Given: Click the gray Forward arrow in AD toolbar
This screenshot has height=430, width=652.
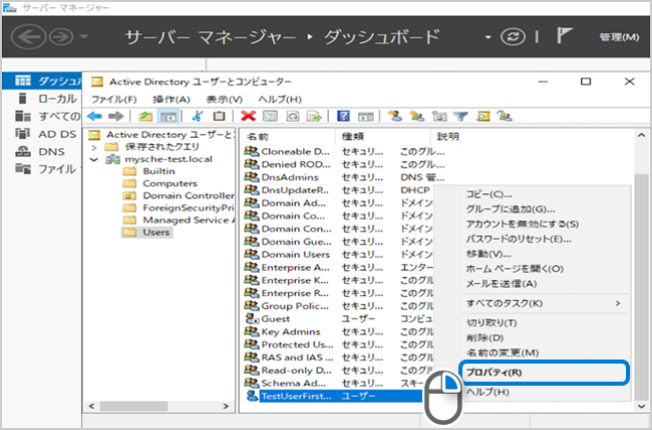Looking at the screenshot, I should click(x=116, y=116).
